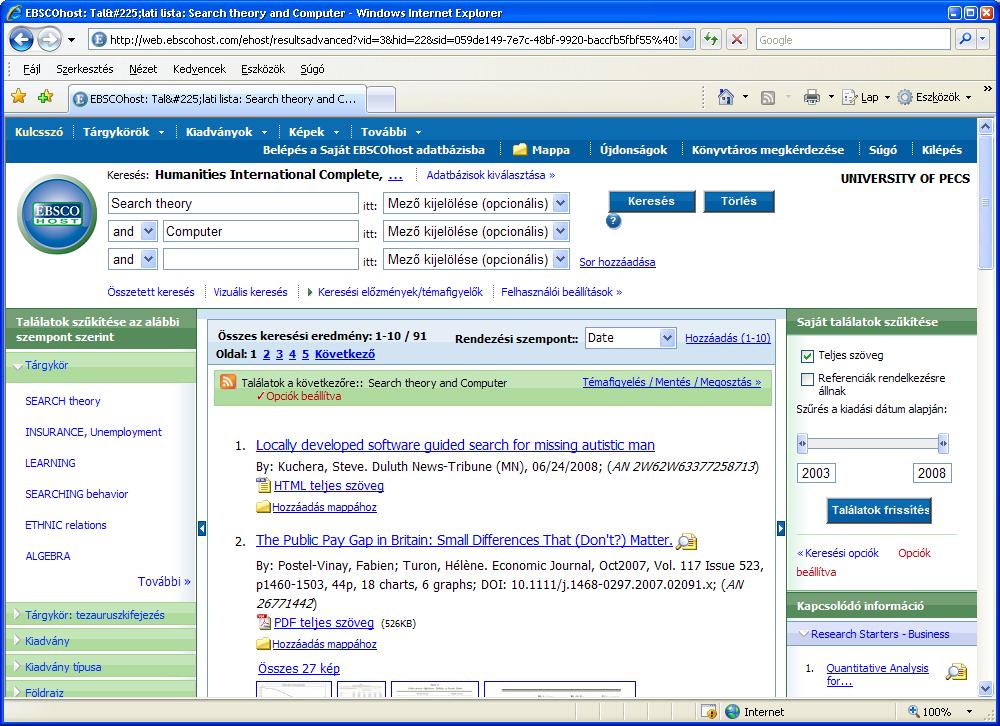
Task: Click the Találatok frissítése button
Action: point(879,510)
